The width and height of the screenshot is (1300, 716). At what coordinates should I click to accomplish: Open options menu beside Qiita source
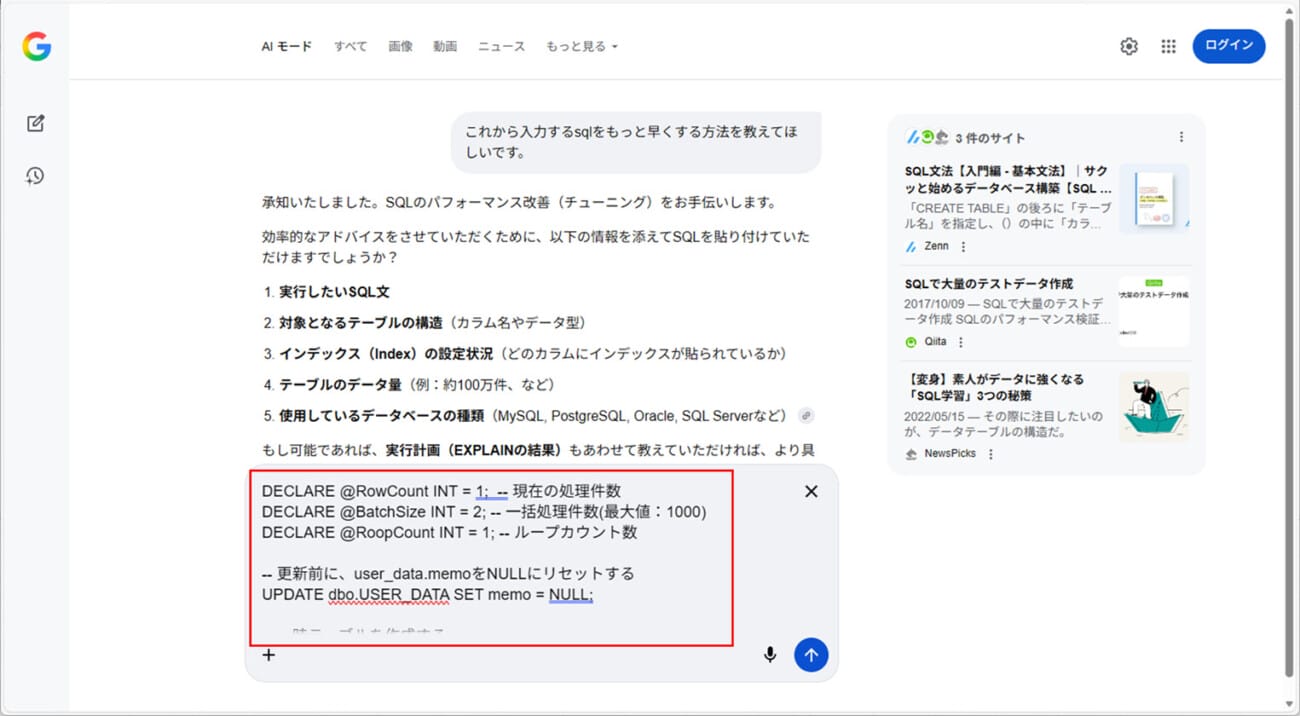tap(961, 342)
